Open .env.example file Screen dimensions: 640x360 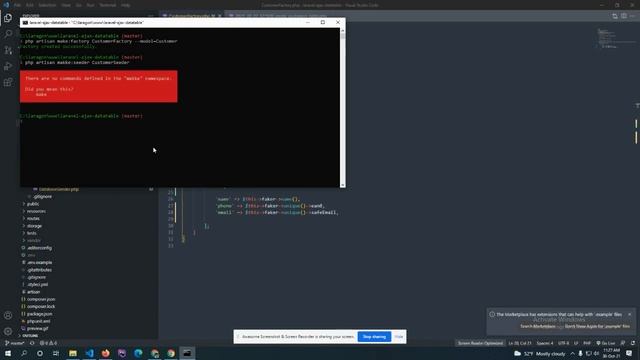click(x=39, y=262)
